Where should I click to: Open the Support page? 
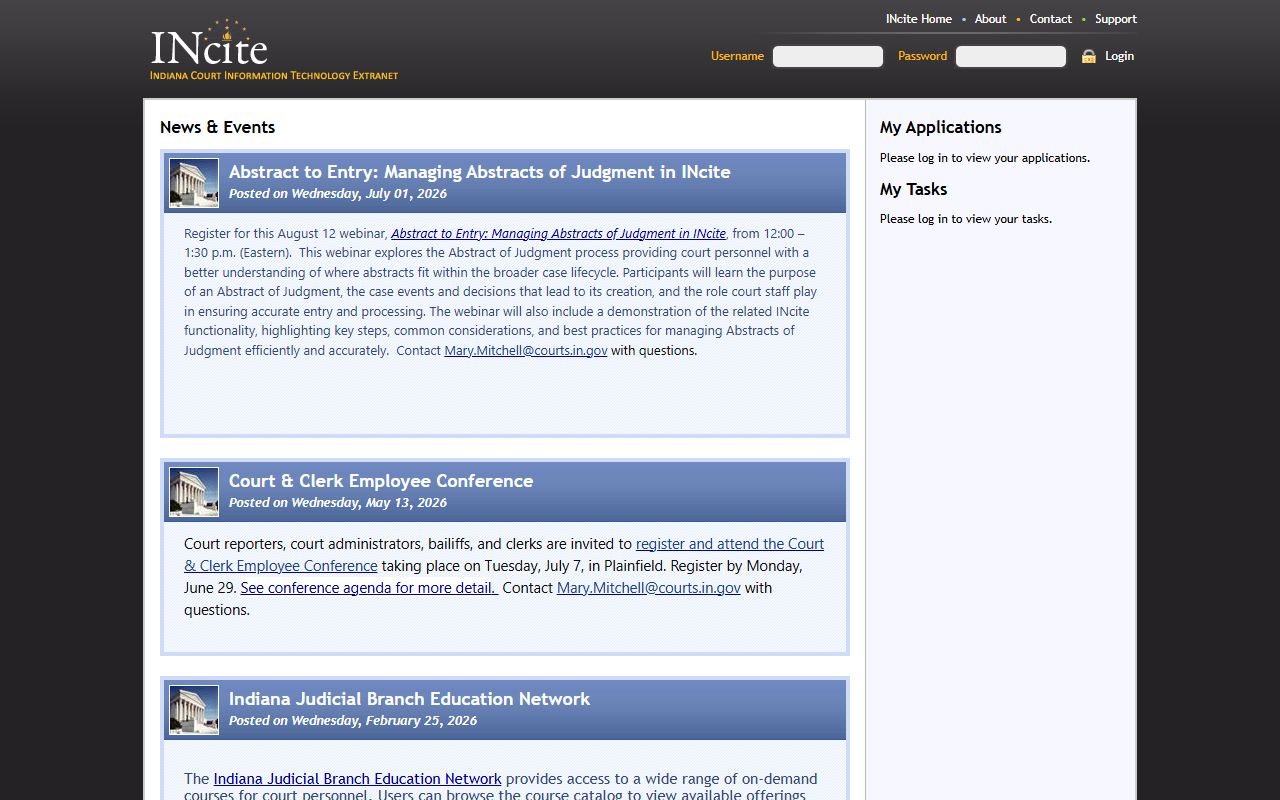point(1115,19)
